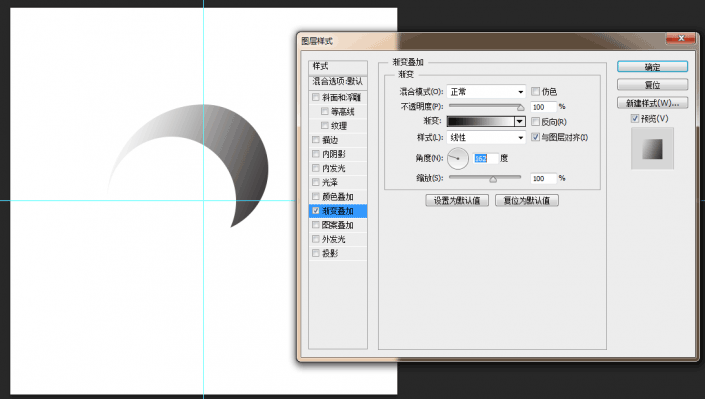Screen dimensions: 705x399
Task: Open gradient picker dropdown arrow
Action: [x=520, y=121]
